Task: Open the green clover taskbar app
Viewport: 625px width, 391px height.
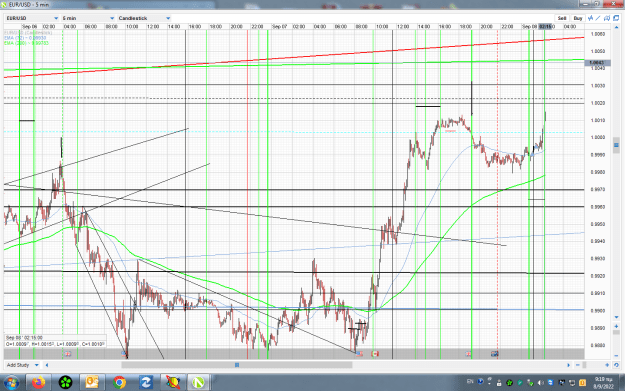Action: [65, 383]
